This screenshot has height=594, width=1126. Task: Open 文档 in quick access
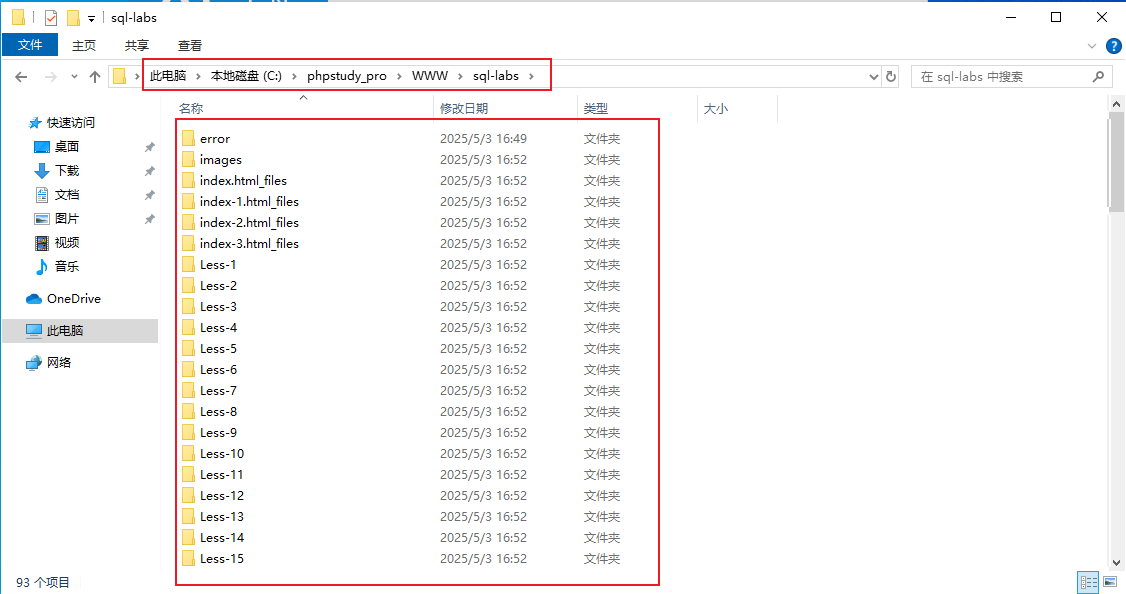pyautogui.click(x=67, y=195)
